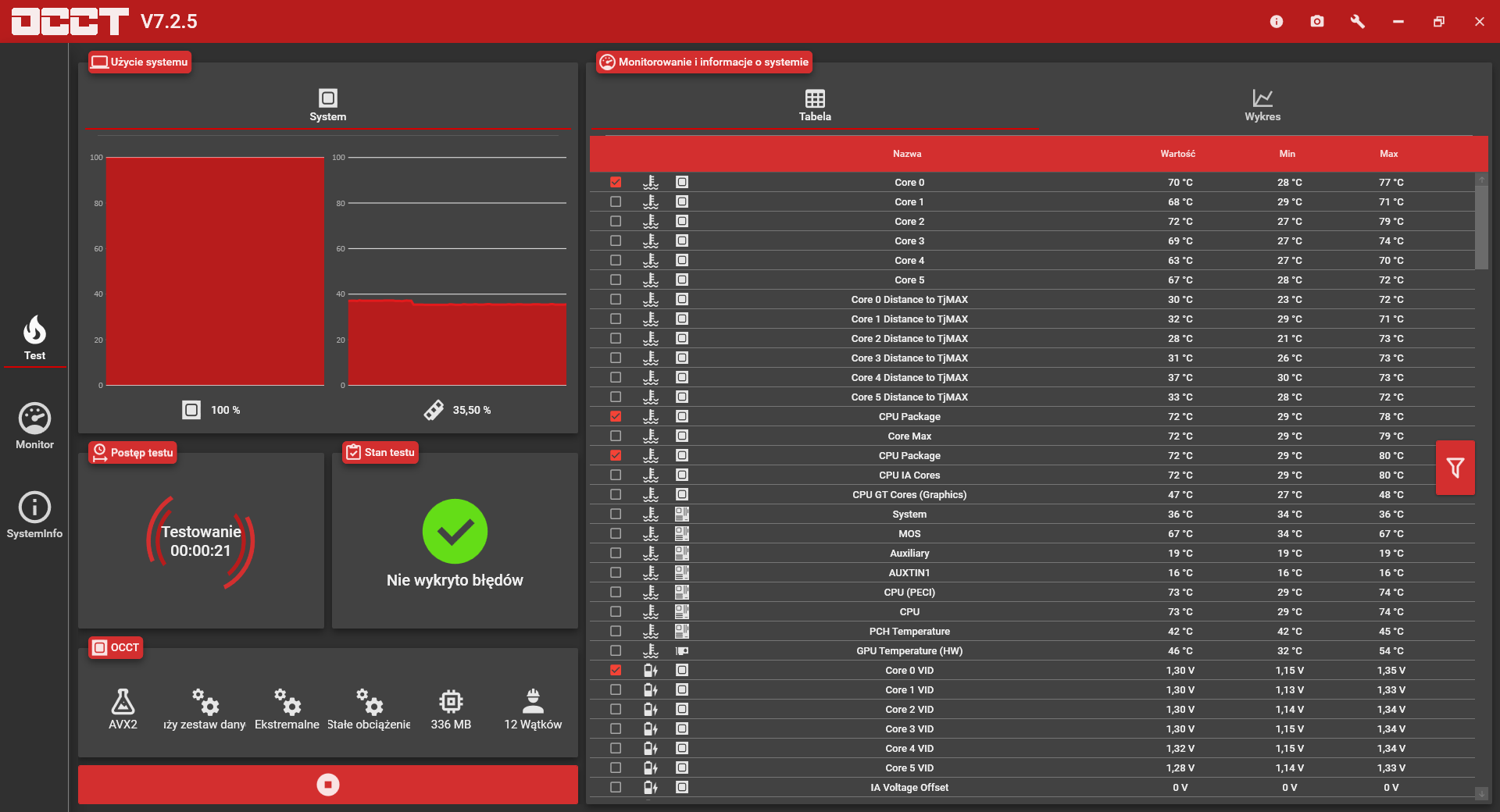The width and height of the screenshot is (1500, 812).
Task: Click the thermometer icon in the MOS row
Action: click(651, 533)
